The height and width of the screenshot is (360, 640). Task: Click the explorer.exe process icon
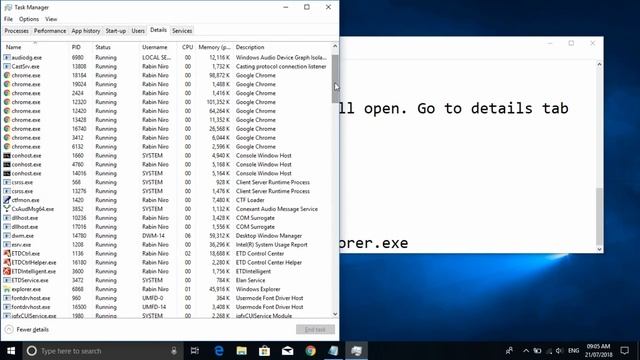7,289
